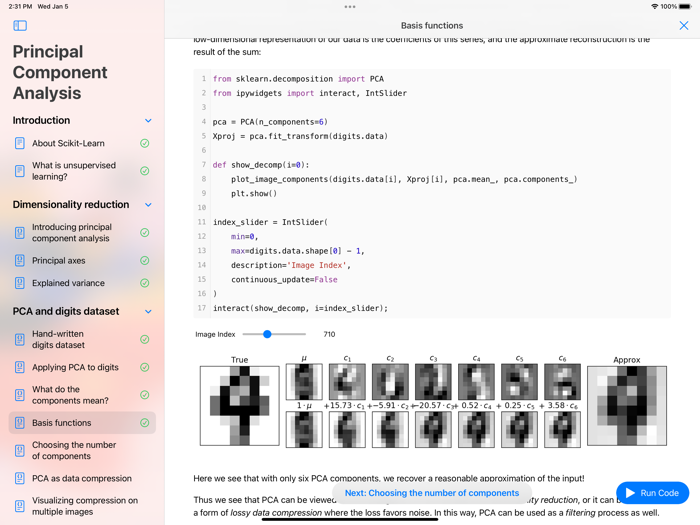Viewport: 700px width, 525px height.
Task: Click the mean μ component image
Action: click(304, 382)
